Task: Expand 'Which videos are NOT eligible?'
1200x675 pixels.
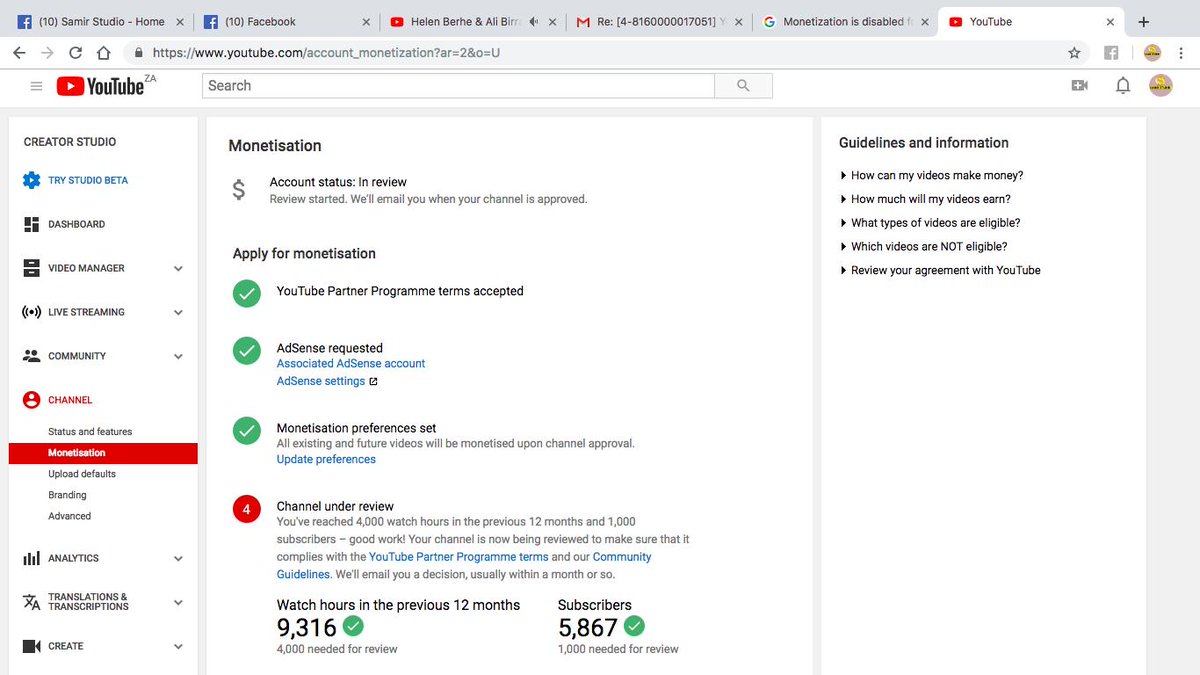Action: click(924, 246)
